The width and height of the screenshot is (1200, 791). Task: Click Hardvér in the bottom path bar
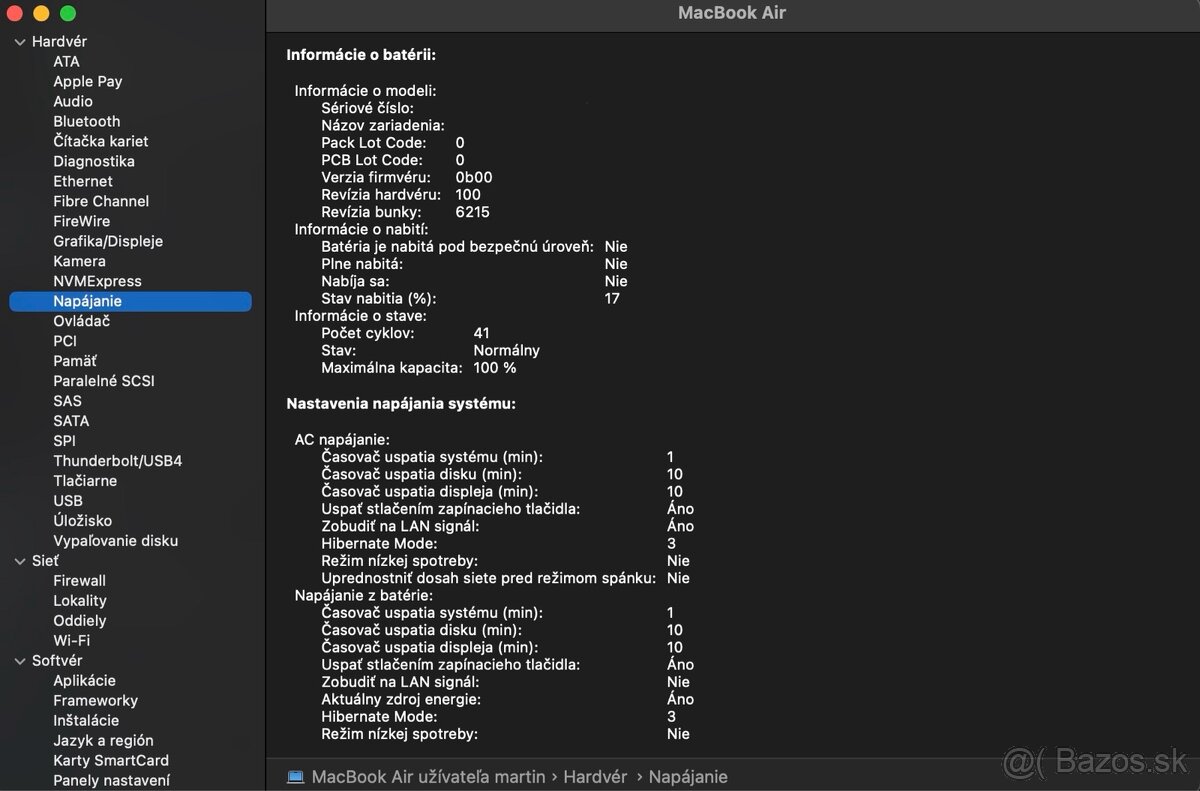(x=595, y=777)
